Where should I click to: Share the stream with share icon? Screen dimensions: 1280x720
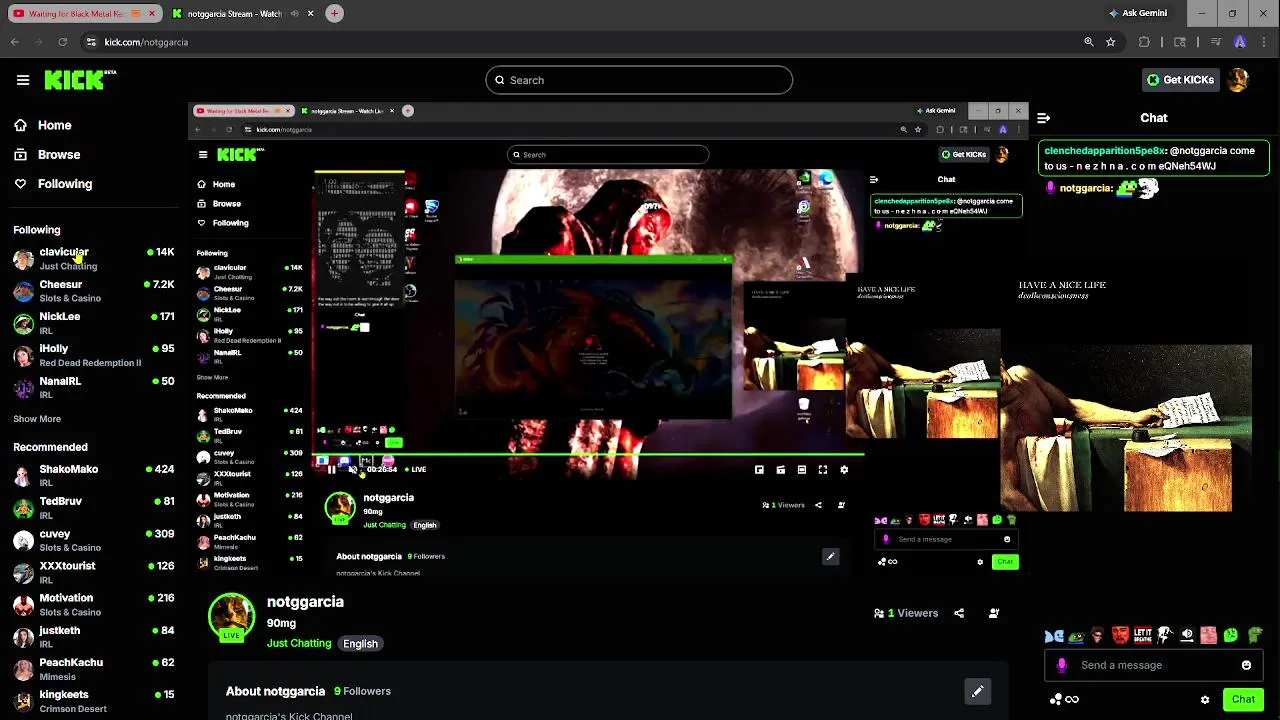coord(959,613)
